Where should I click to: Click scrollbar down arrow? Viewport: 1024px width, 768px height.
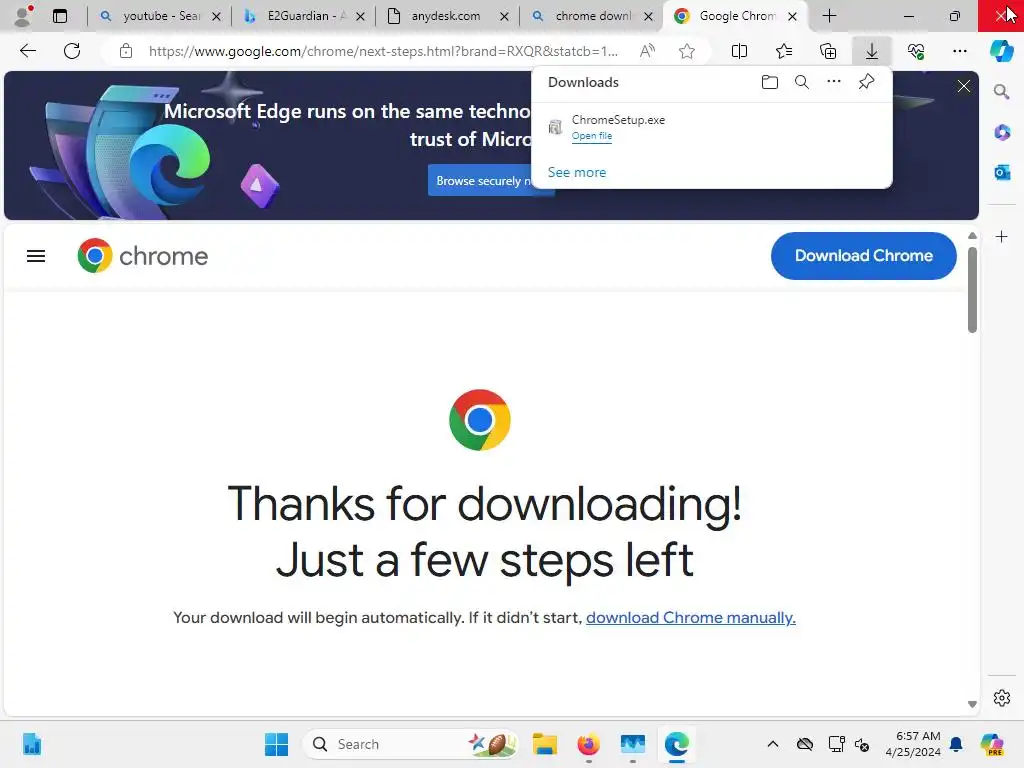[972, 704]
